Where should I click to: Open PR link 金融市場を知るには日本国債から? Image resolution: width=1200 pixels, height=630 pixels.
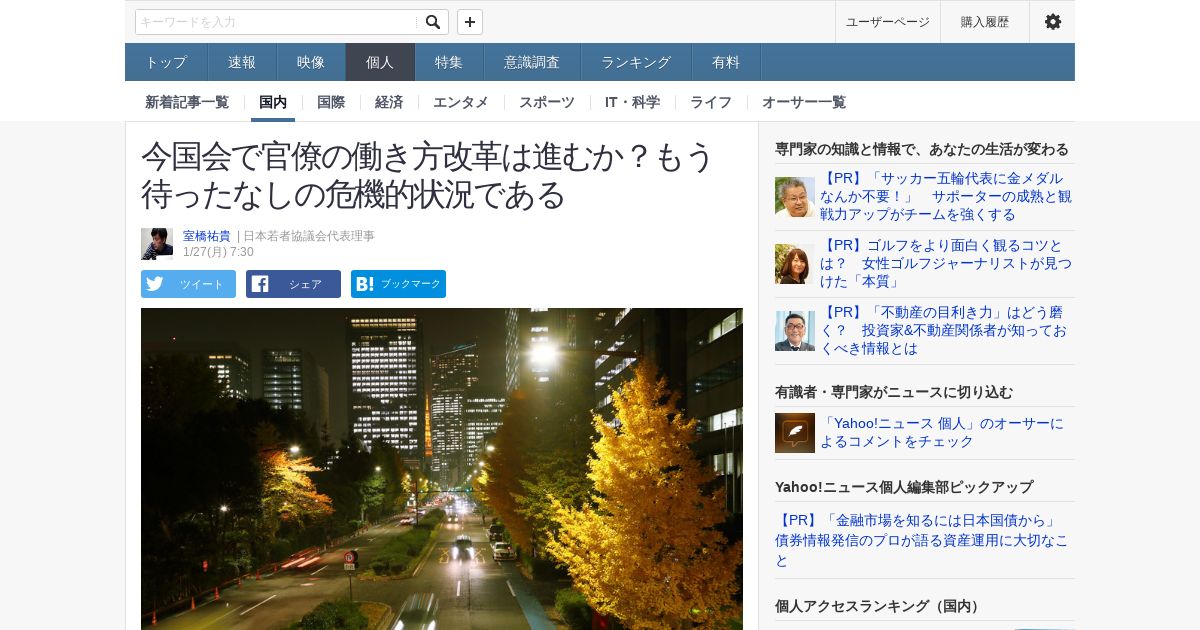coord(922,541)
